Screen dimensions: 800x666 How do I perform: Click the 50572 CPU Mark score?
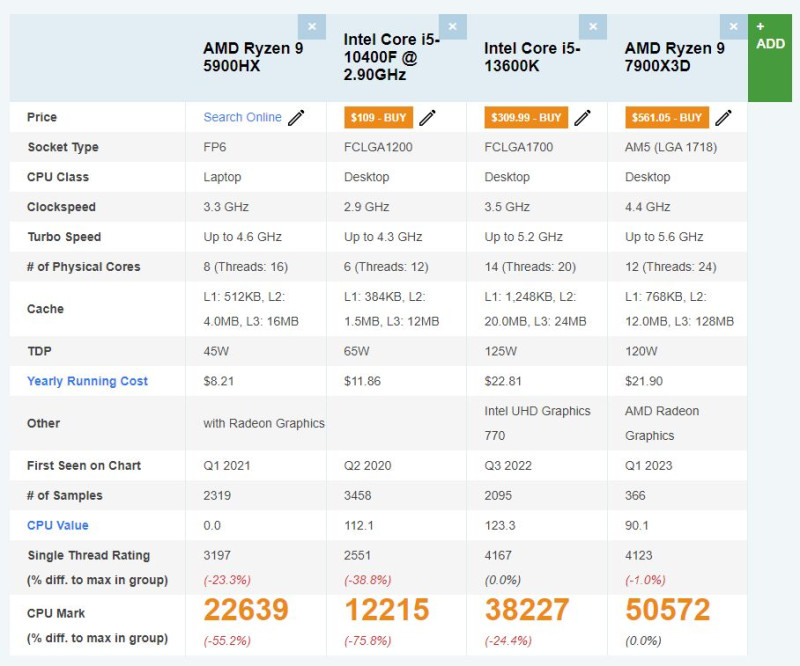pyautogui.click(x=667, y=609)
